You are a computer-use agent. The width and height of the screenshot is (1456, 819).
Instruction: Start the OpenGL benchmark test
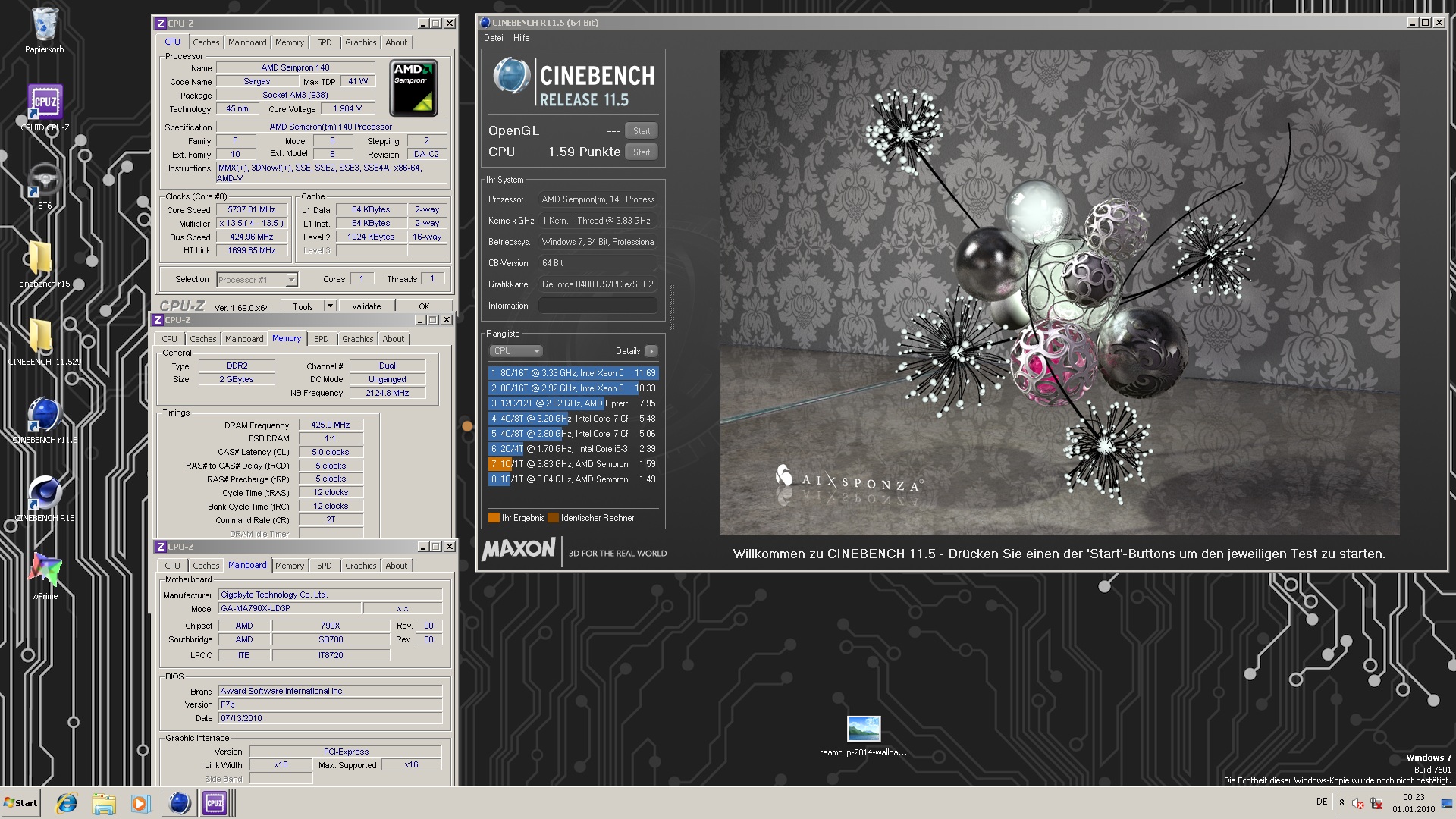click(642, 130)
